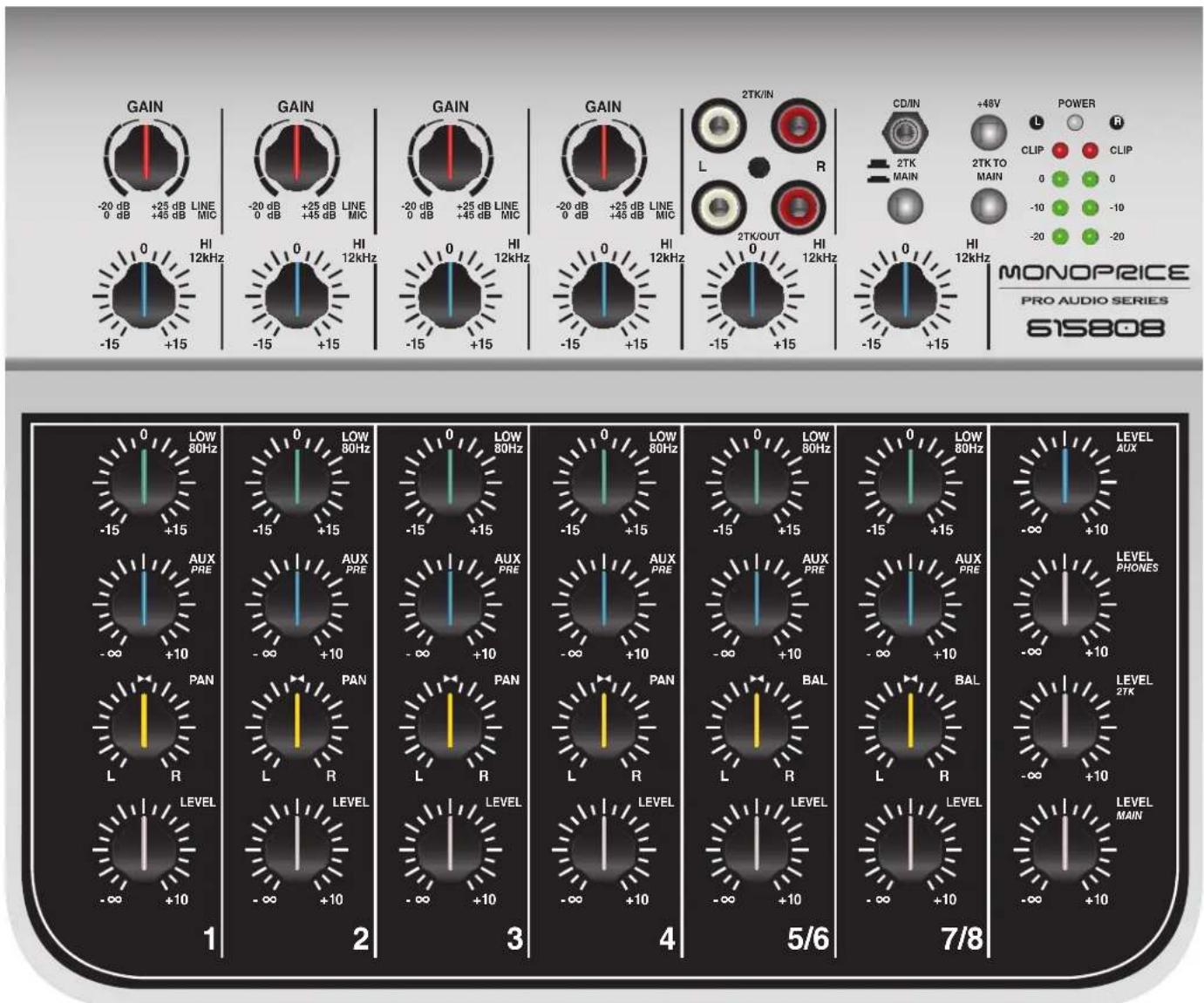The height and width of the screenshot is (1003, 1204).
Task: Click the right -10 green LED
Action: [1090, 208]
